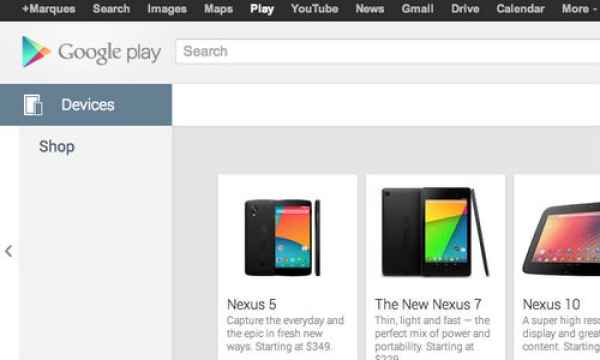The image size is (600, 360).
Task: Click the Nexus 7 description text
Action: [x=432, y=337]
